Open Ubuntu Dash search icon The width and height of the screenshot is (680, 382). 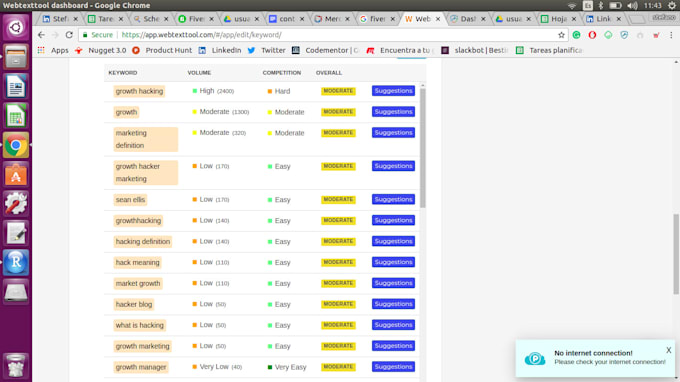tap(16, 28)
